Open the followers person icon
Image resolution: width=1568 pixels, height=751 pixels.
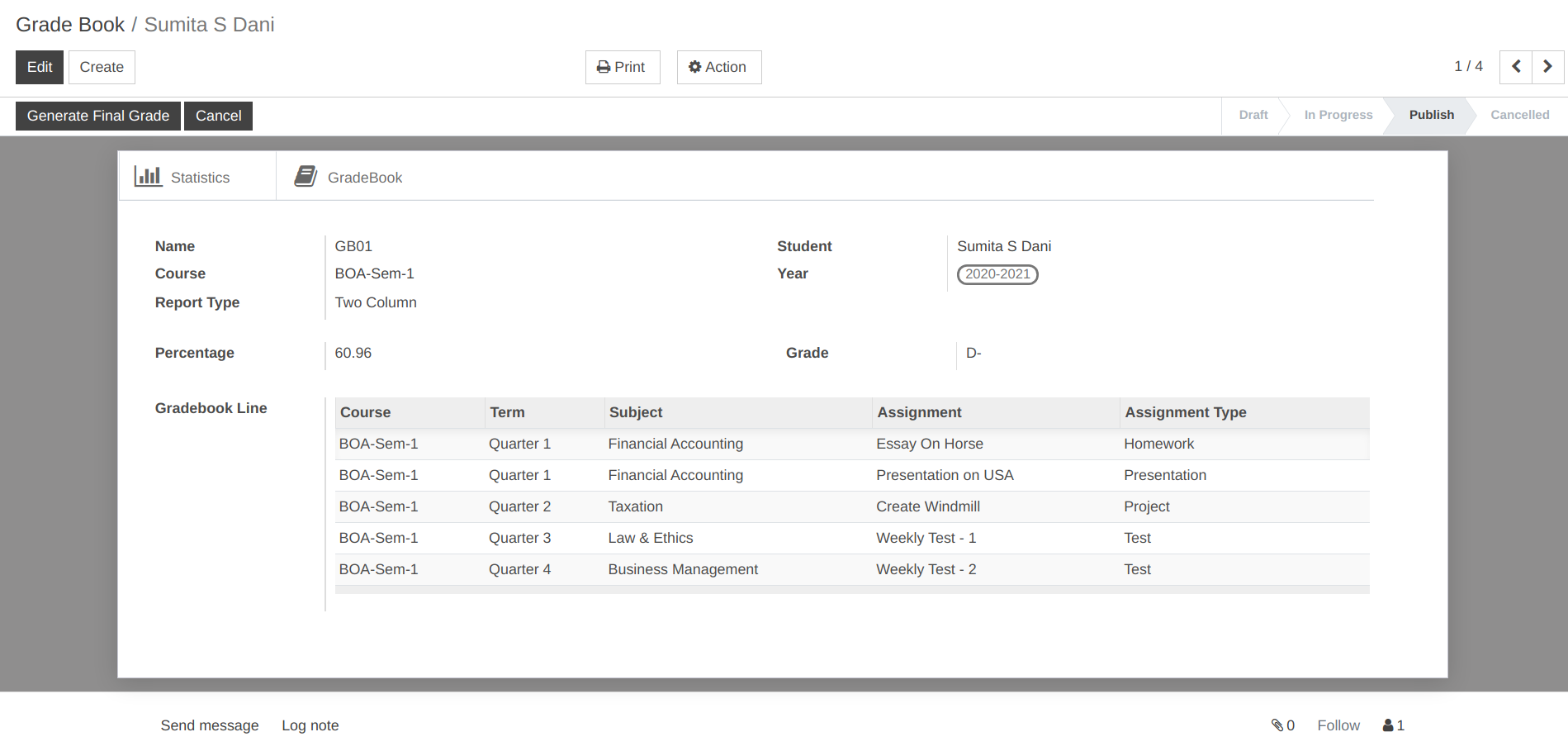tap(1394, 725)
